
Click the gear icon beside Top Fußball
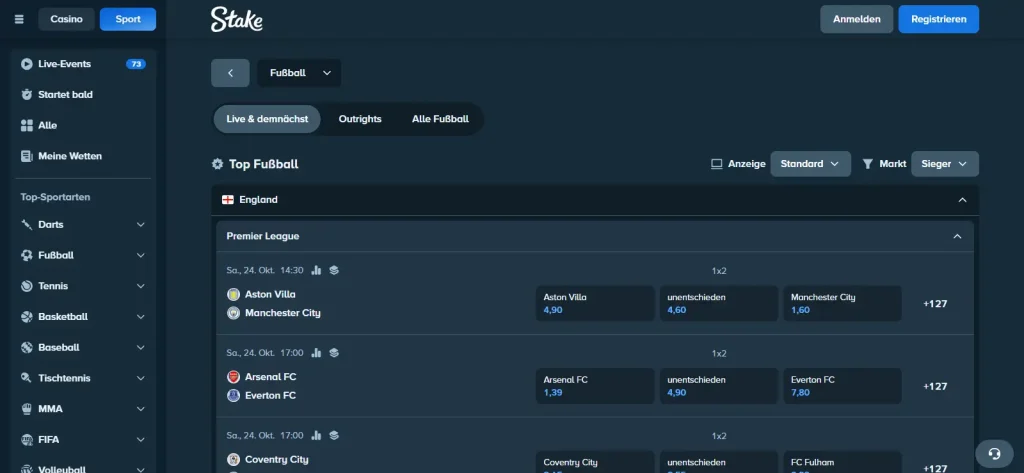(x=217, y=164)
